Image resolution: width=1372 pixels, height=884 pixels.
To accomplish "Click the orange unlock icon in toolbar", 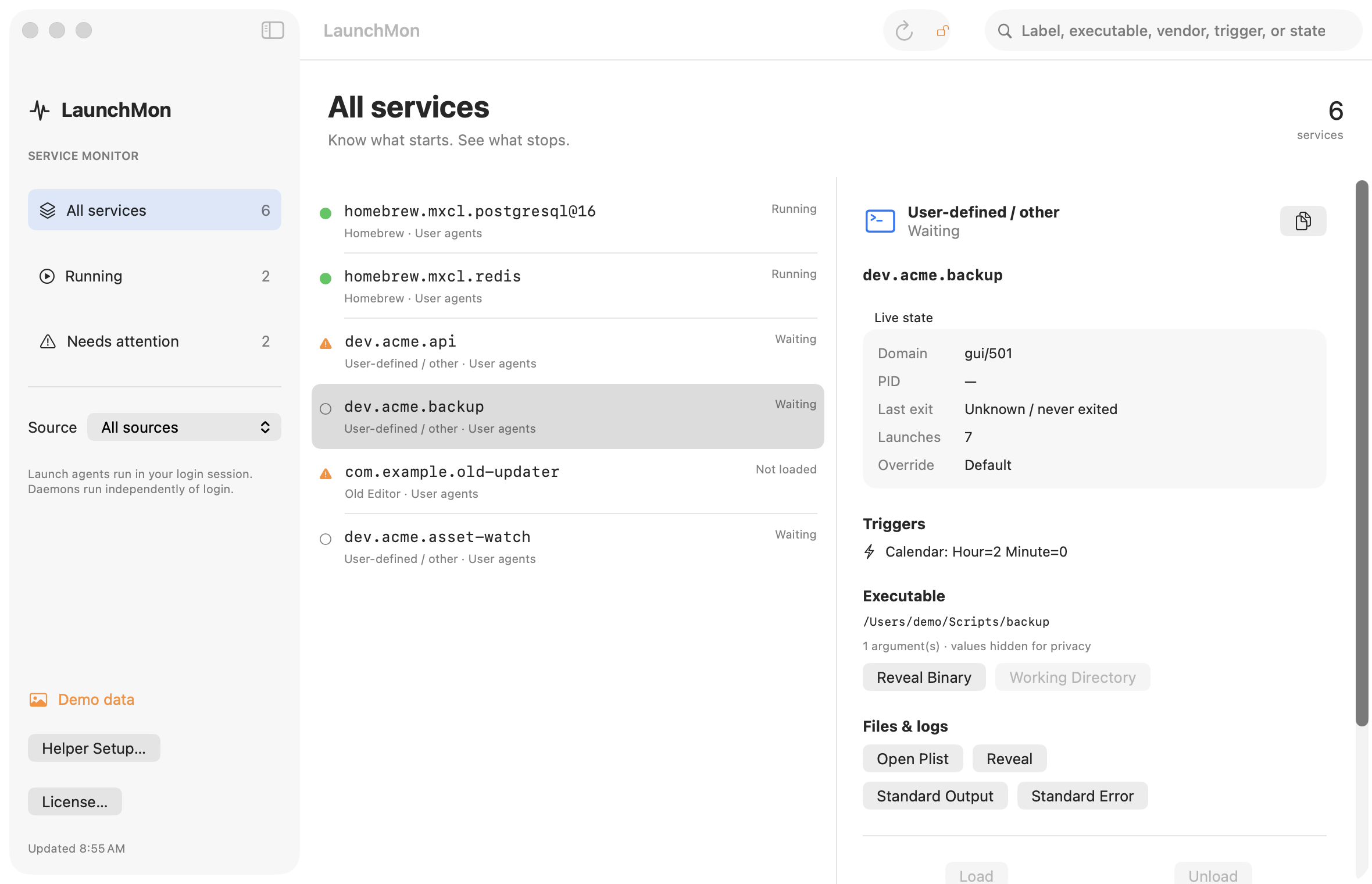I will (x=942, y=31).
